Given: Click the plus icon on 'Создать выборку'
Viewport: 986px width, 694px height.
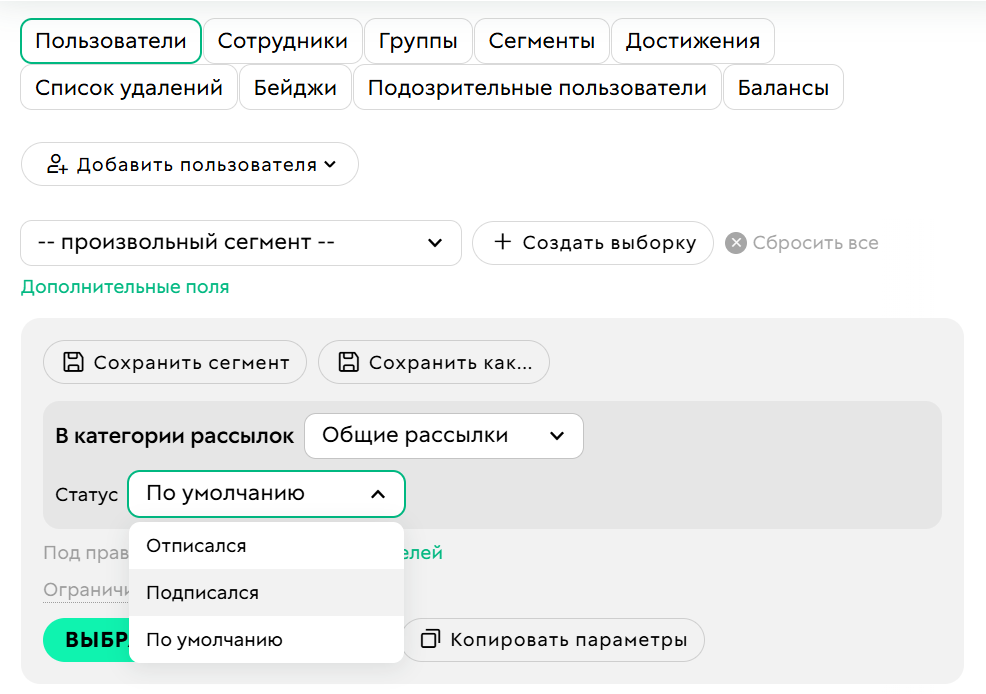Looking at the screenshot, I should tap(502, 242).
